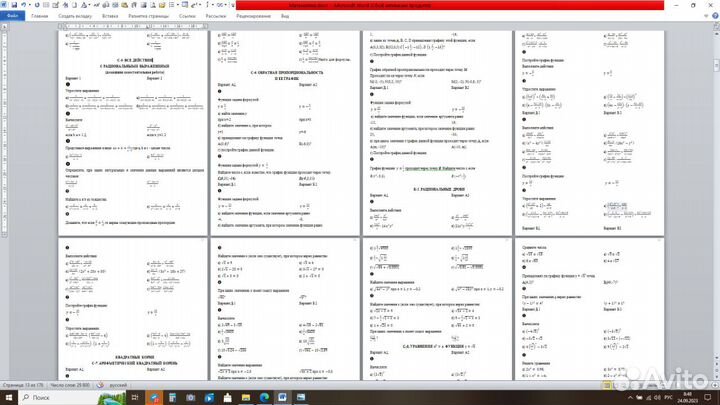
Task: Click the tab stop selector beside ruler
Action: 4,27
